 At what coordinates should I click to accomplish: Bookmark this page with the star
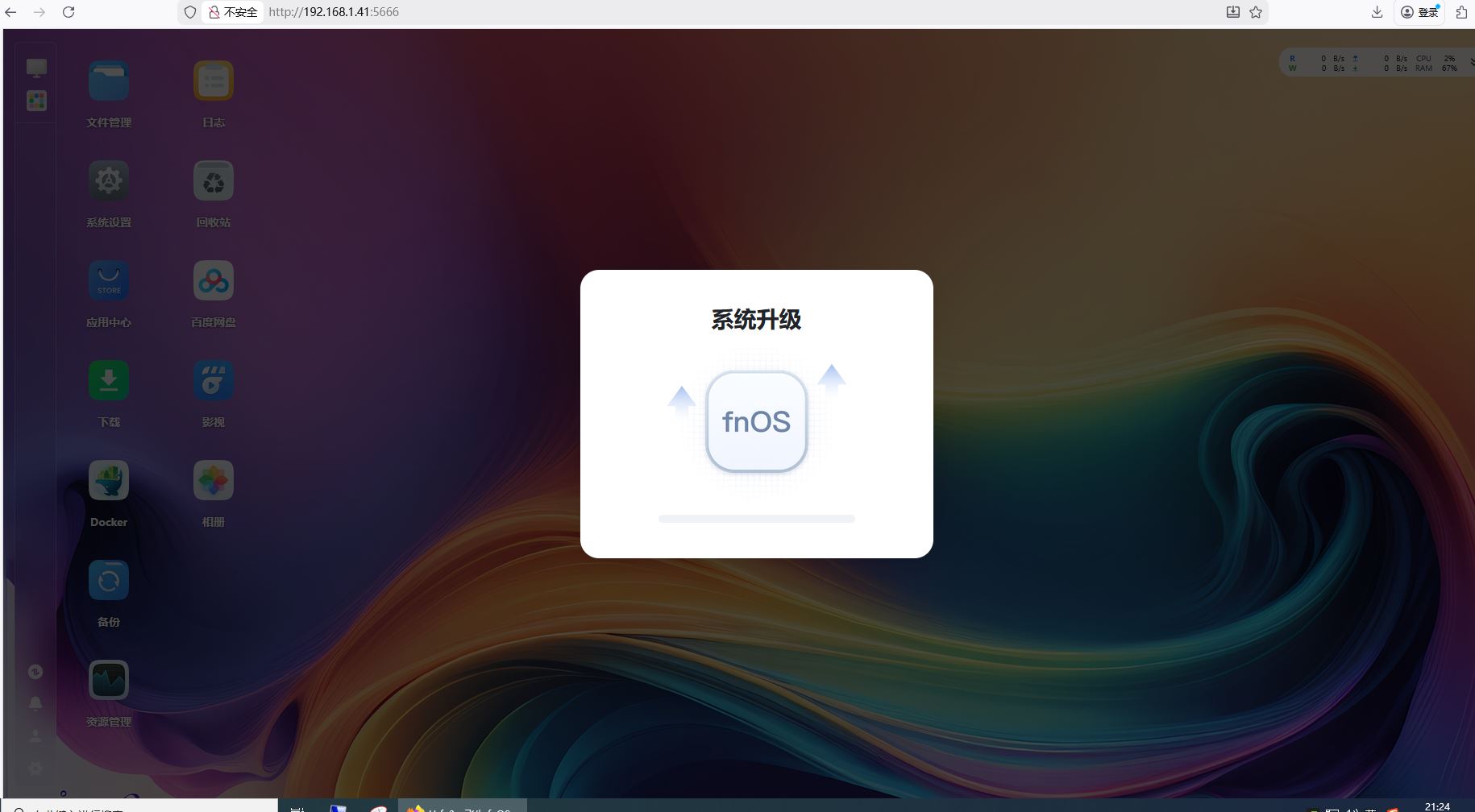[x=1256, y=12]
